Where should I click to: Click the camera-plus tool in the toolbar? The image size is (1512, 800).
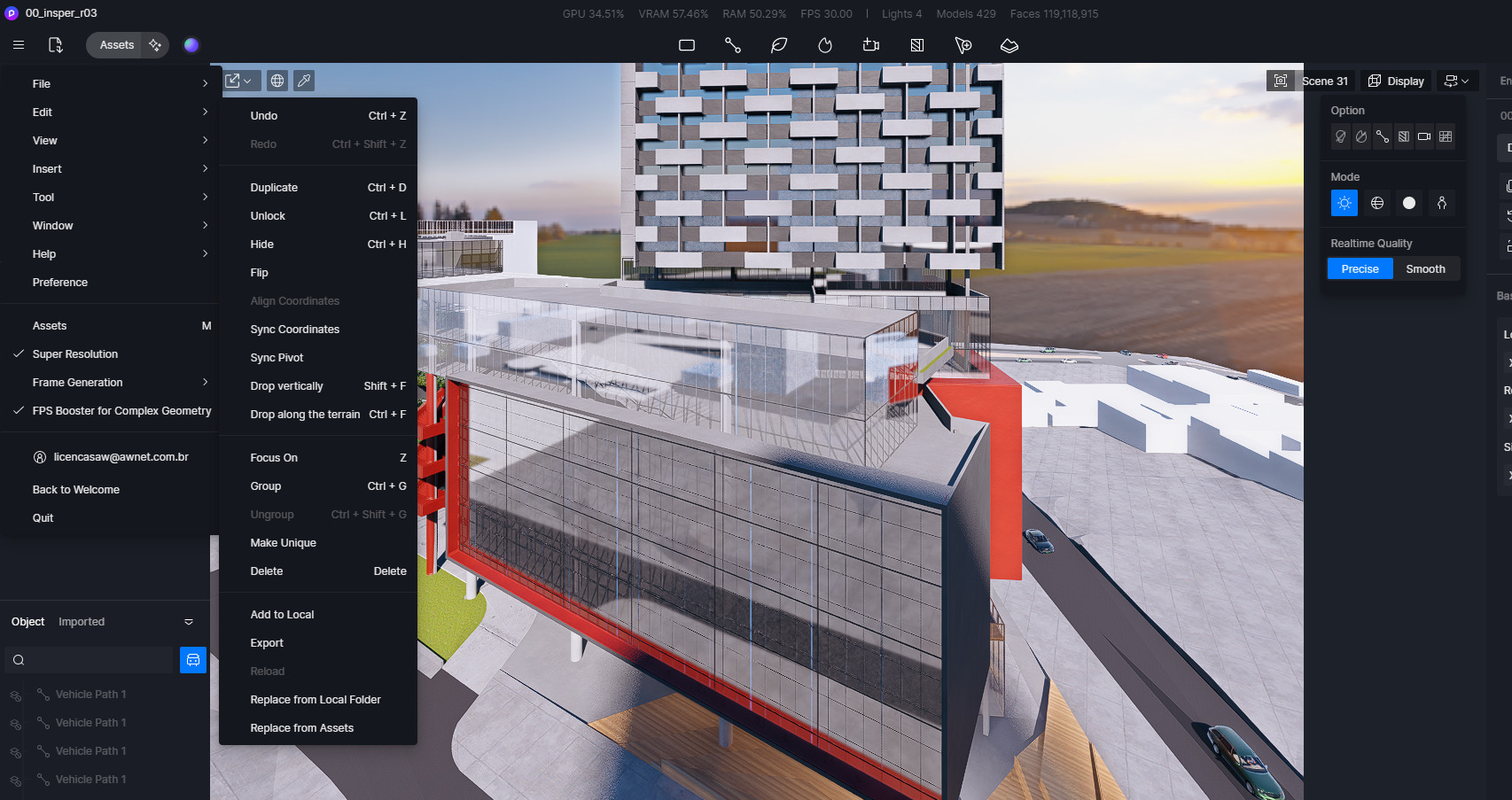point(871,45)
